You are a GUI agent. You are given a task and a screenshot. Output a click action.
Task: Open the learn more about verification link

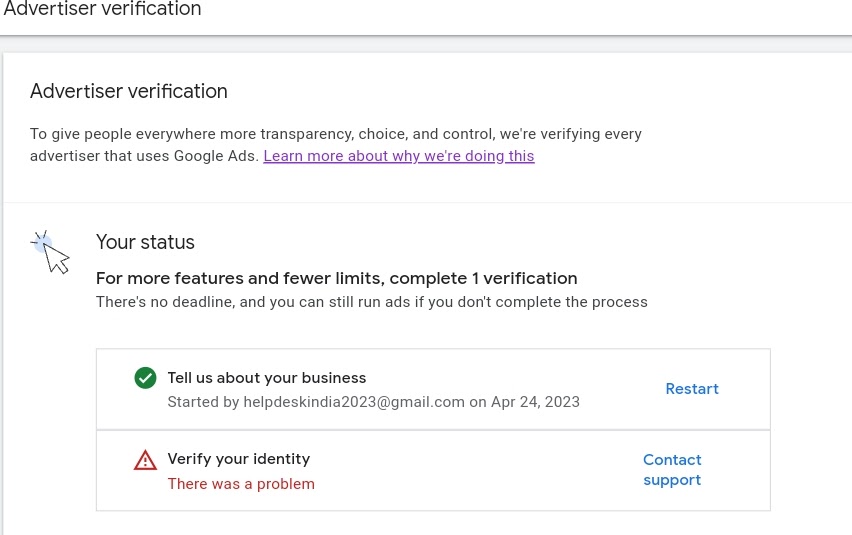coord(398,156)
